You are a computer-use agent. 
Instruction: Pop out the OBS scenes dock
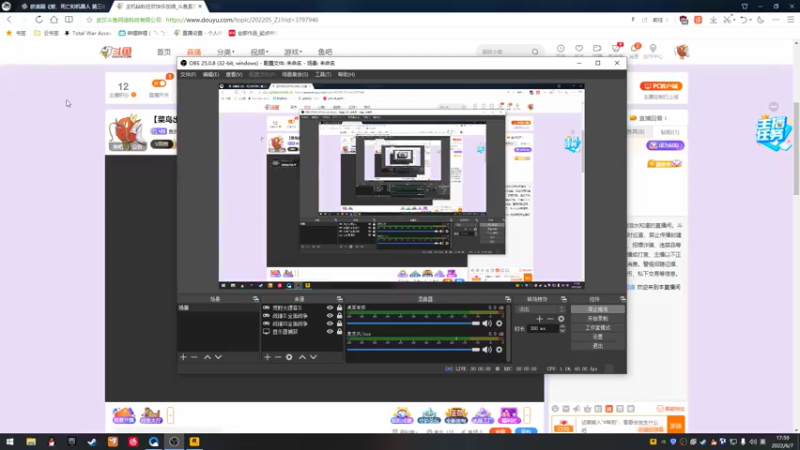[x=256, y=299]
